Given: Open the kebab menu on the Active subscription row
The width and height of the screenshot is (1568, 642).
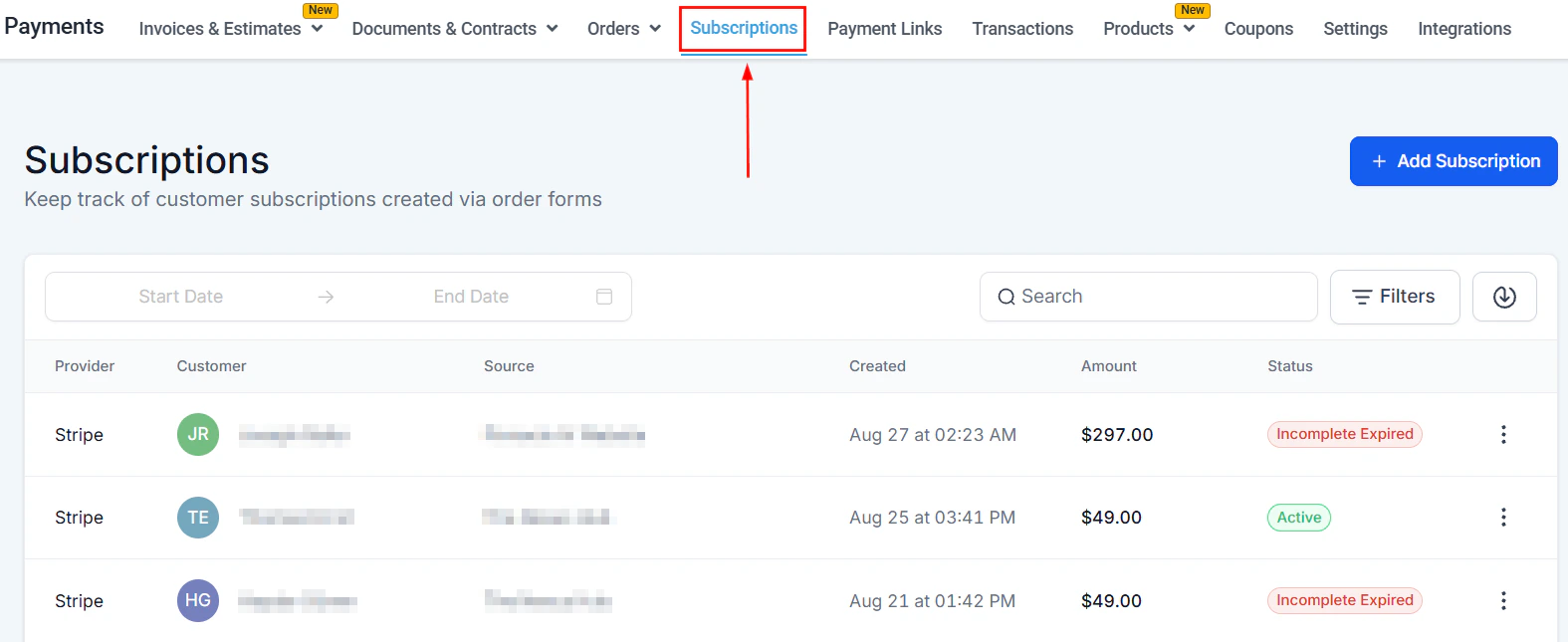Looking at the screenshot, I should [x=1503, y=518].
